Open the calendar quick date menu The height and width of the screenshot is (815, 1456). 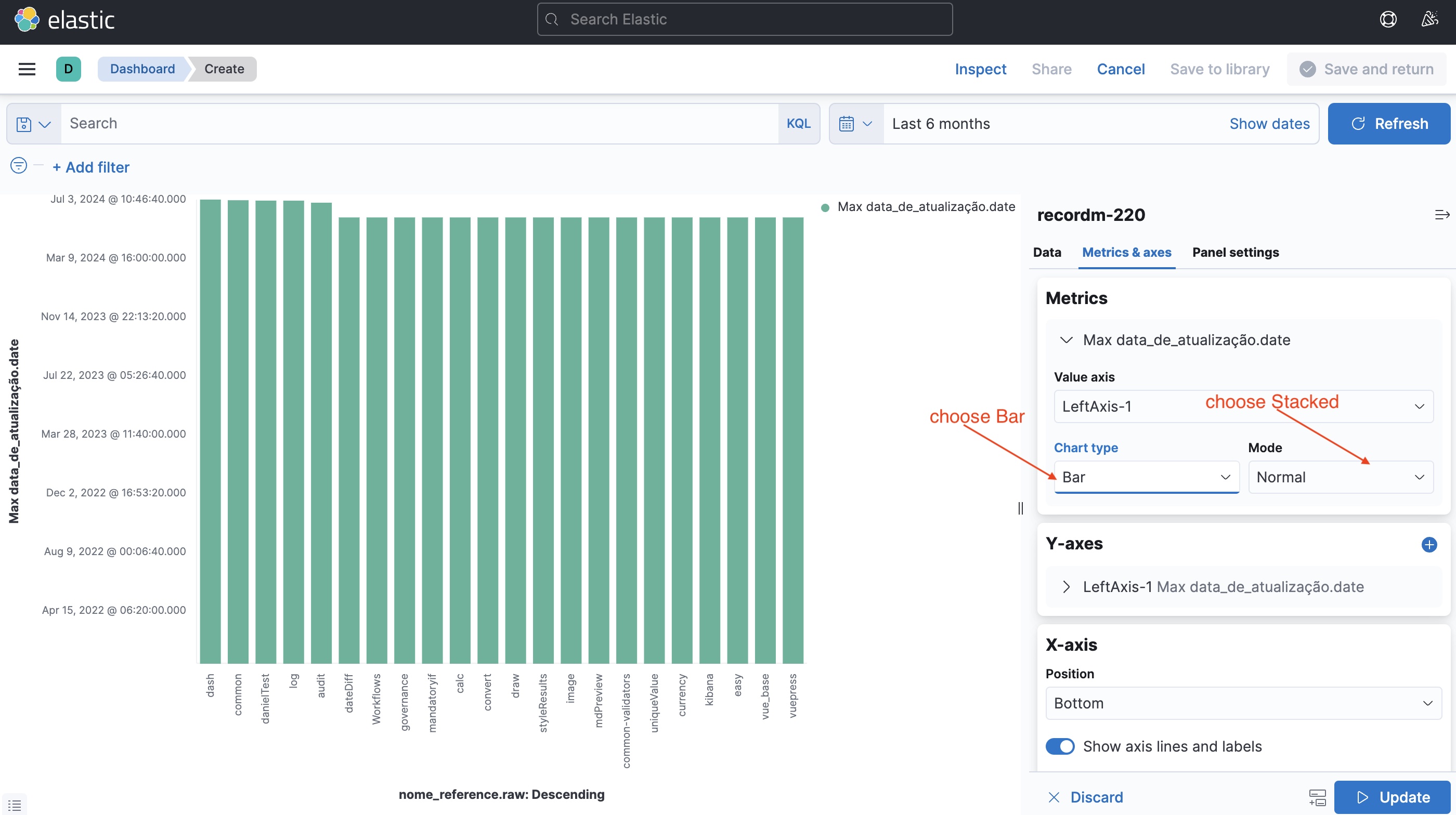coord(856,124)
